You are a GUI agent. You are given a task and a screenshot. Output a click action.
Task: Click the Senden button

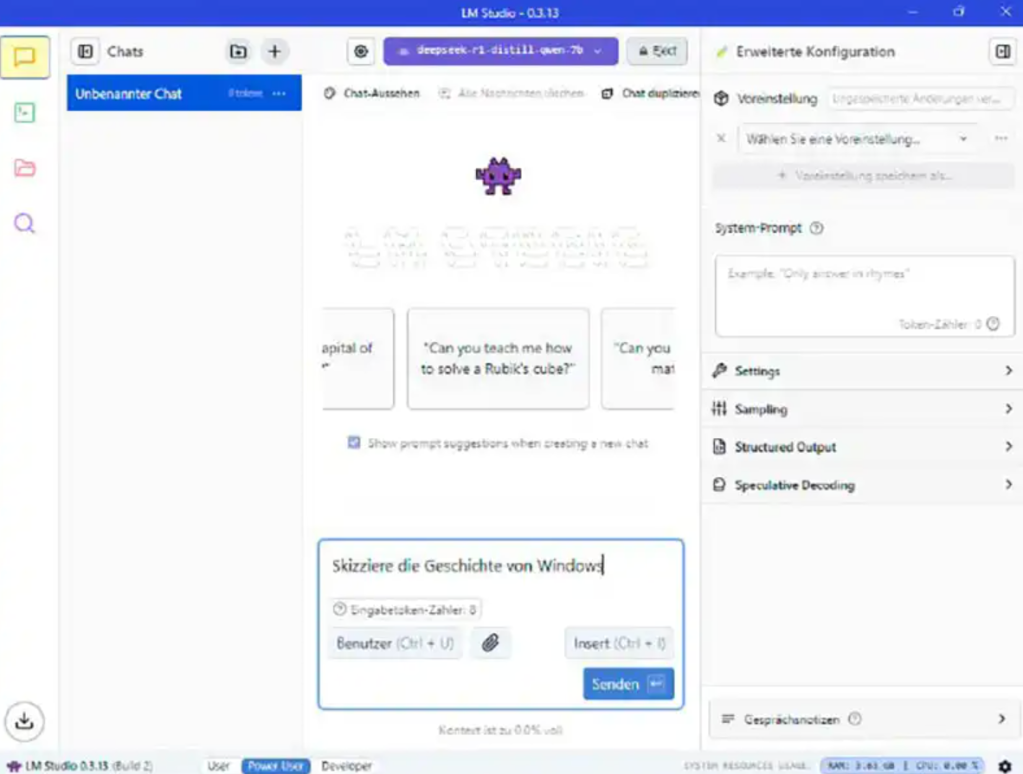click(x=628, y=684)
